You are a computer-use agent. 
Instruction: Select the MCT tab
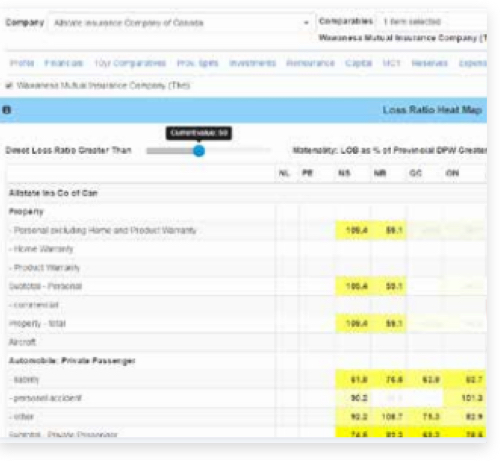click(x=391, y=63)
